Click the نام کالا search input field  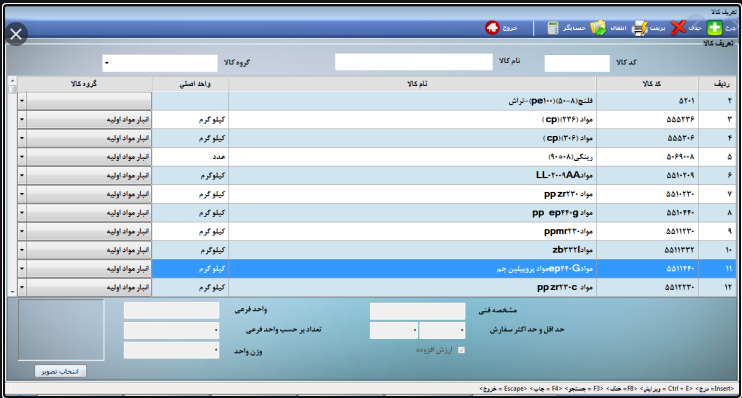coord(414,62)
